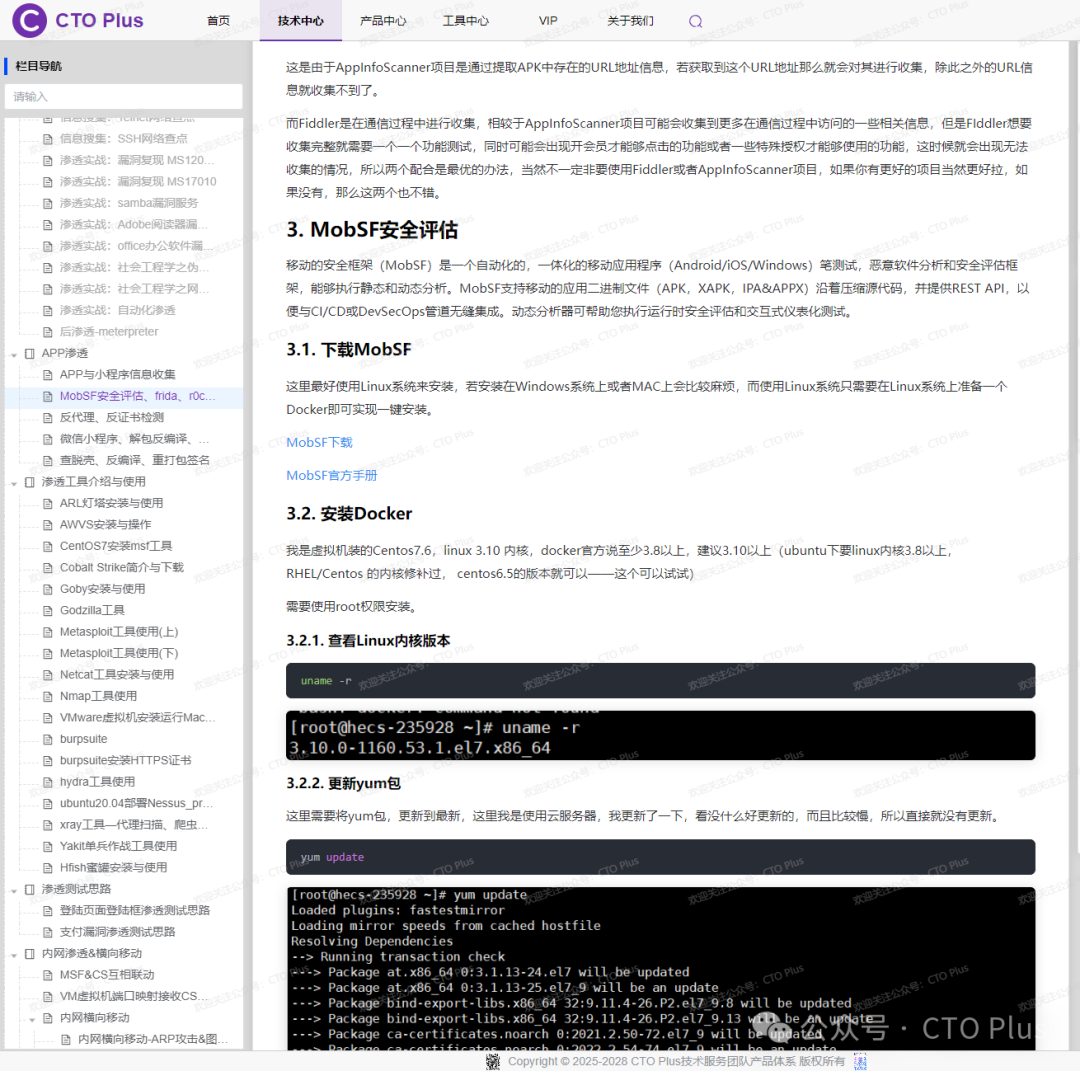
Task: Open VMware虚拟机安装运行Mac article
Action: 137,718
